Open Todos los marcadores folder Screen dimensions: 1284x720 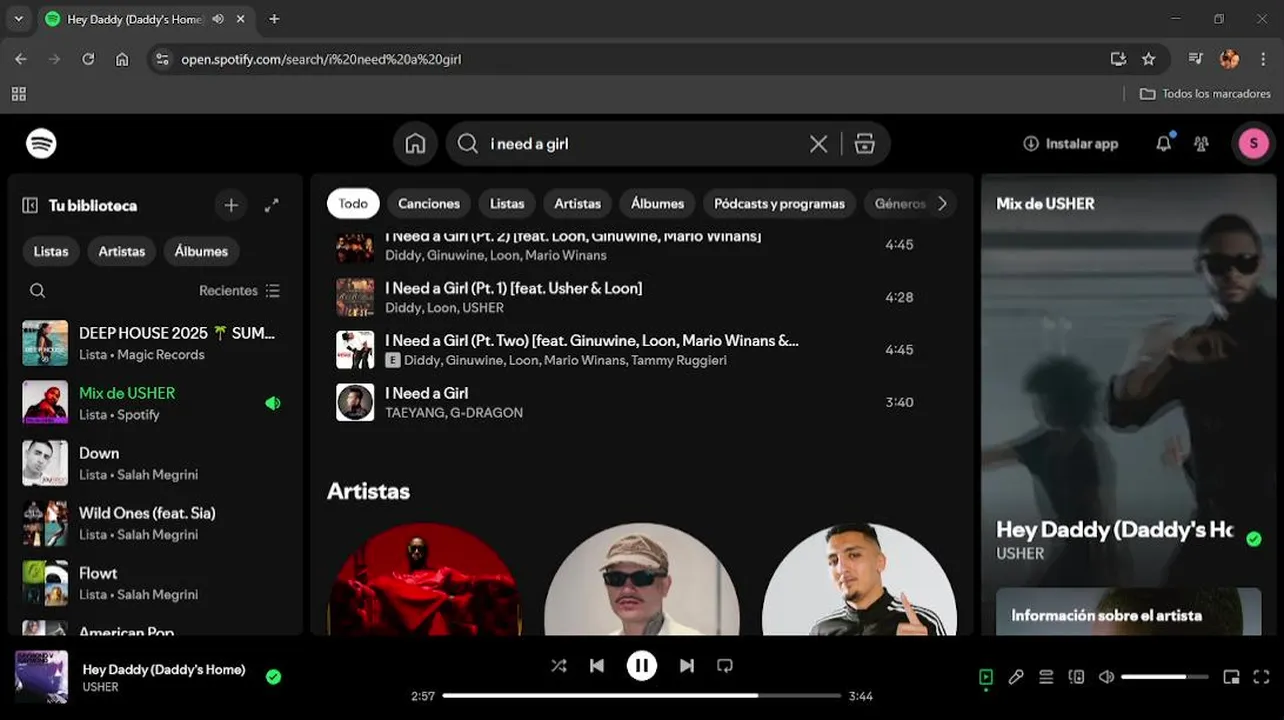click(1206, 94)
